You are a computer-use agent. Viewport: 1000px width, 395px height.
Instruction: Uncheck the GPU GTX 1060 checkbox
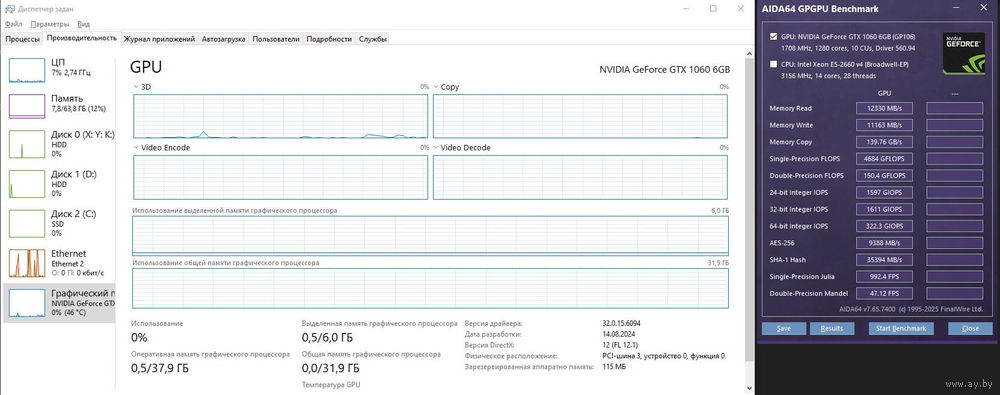coord(774,36)
